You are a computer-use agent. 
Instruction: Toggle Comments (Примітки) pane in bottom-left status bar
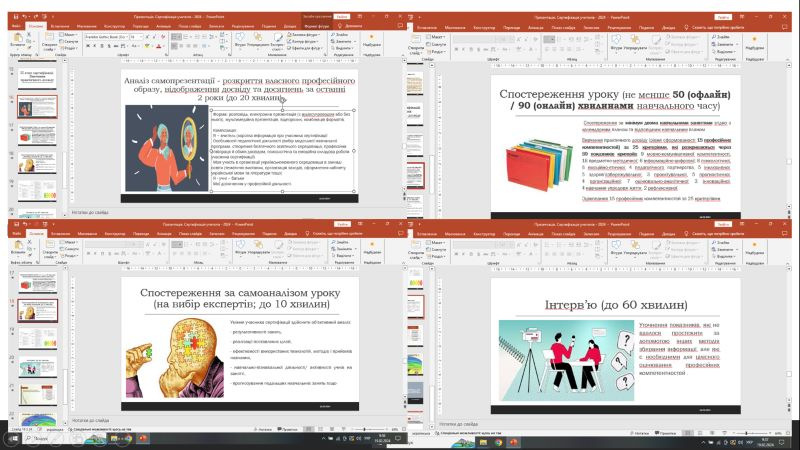(x=287, y=430)
